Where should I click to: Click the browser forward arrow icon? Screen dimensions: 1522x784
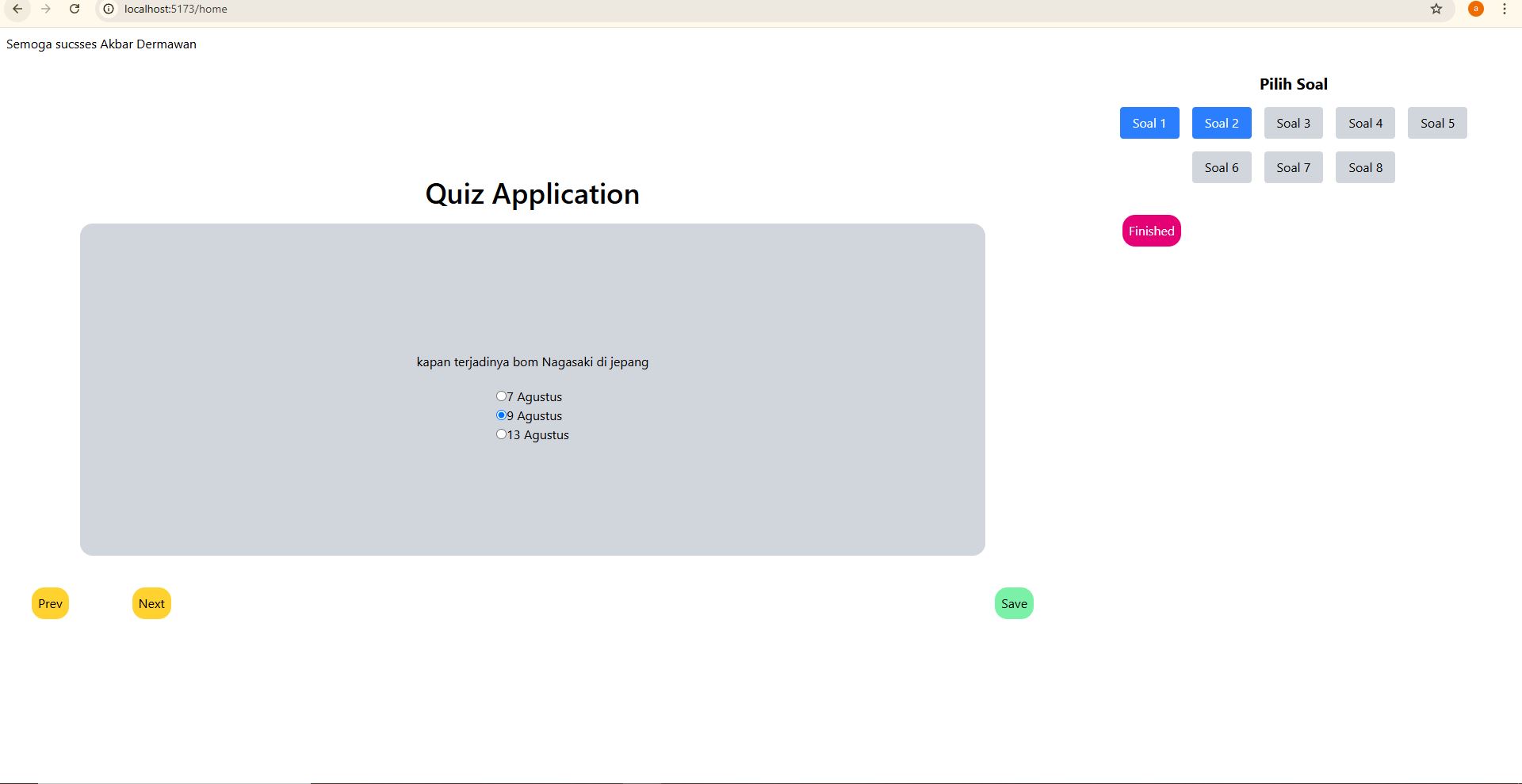coord(46,9)
